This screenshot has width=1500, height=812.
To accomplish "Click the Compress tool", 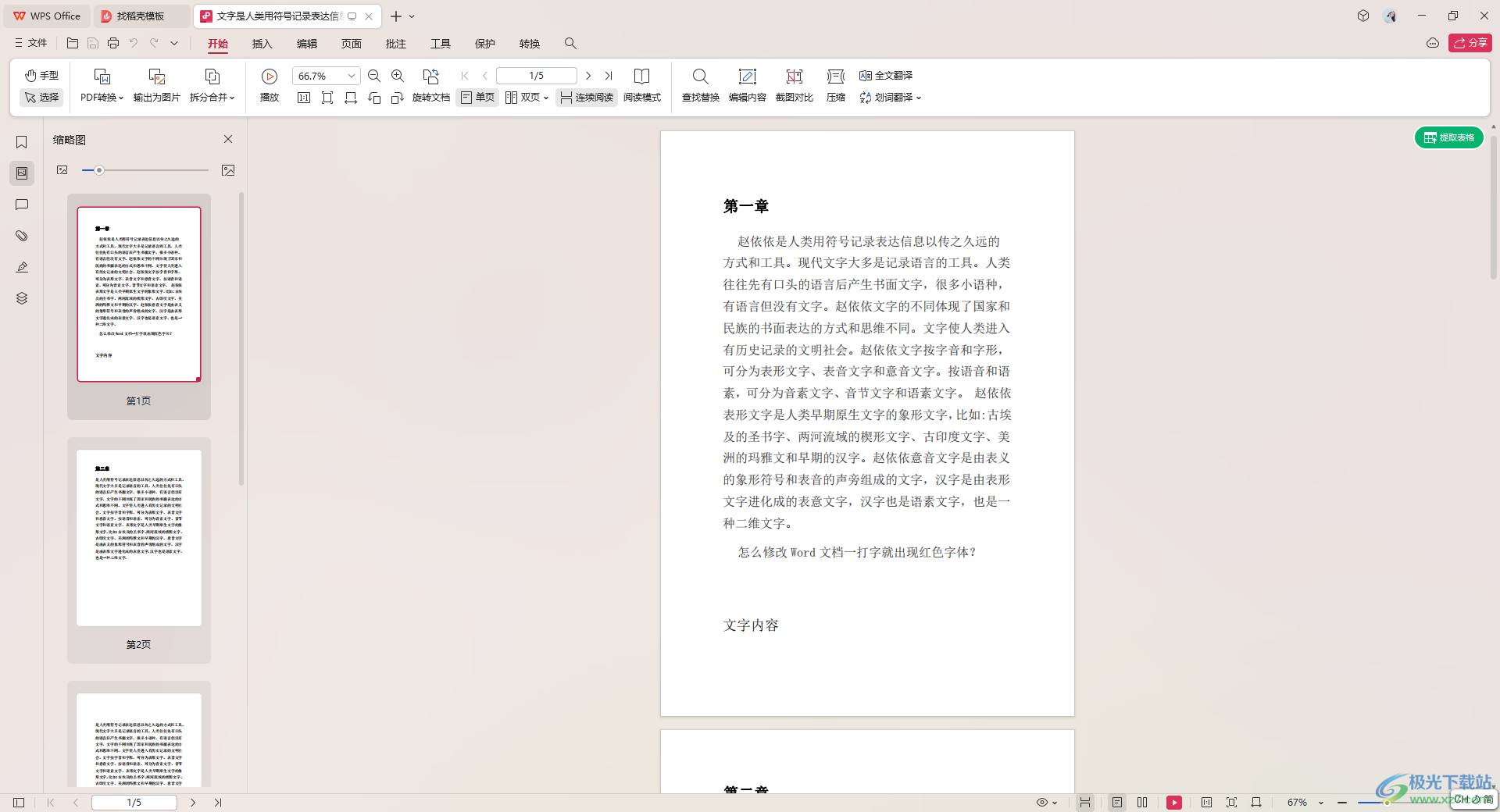I will click(x=836, y=86).
